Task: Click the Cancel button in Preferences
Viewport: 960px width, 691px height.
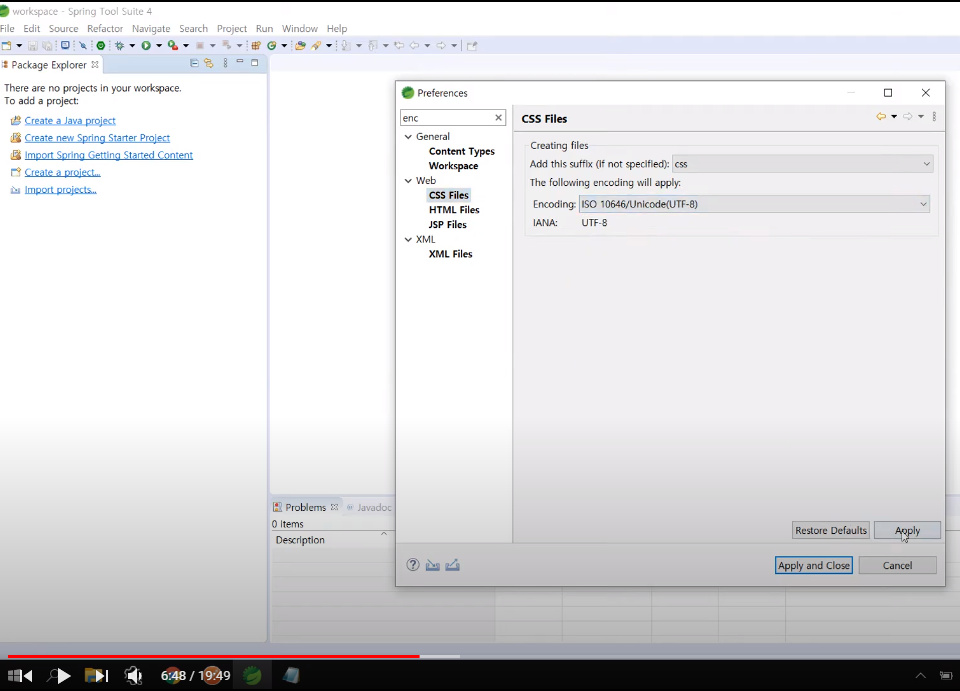Action: point(898,565)
